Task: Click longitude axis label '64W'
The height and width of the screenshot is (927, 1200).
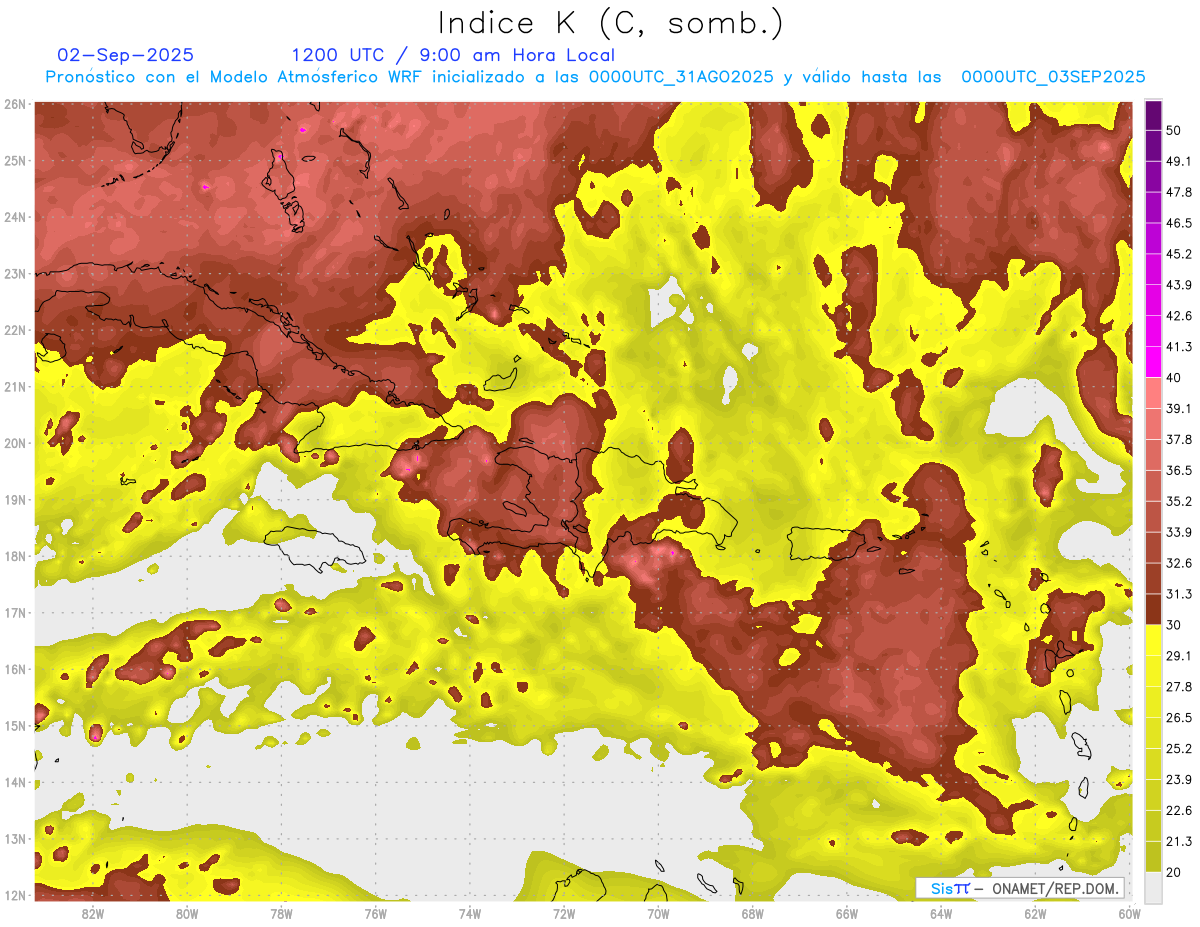Action: (941, 914)
